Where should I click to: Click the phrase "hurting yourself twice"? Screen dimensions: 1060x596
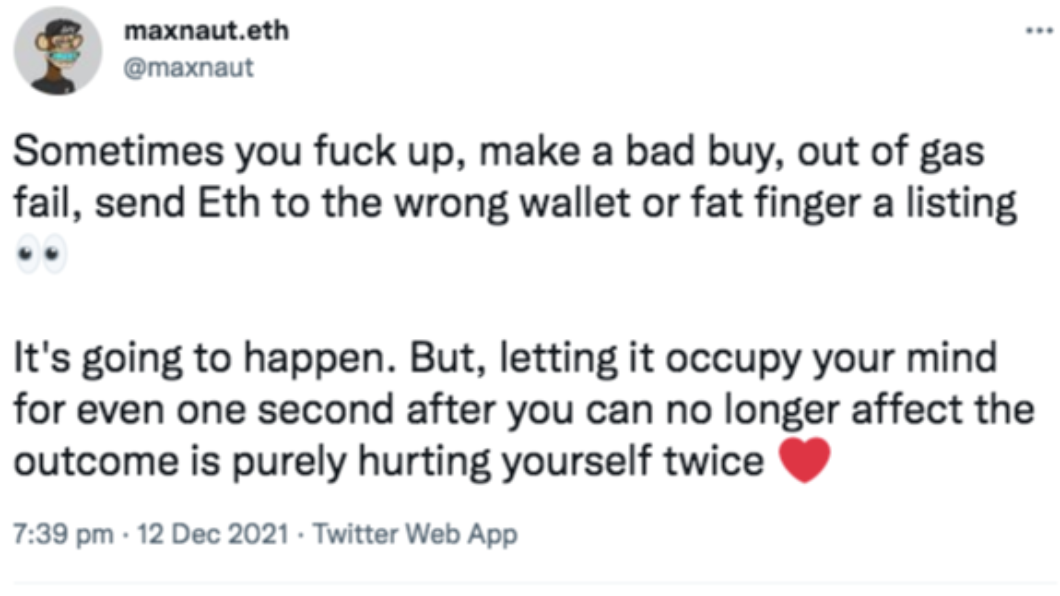[x=561, y=462]
